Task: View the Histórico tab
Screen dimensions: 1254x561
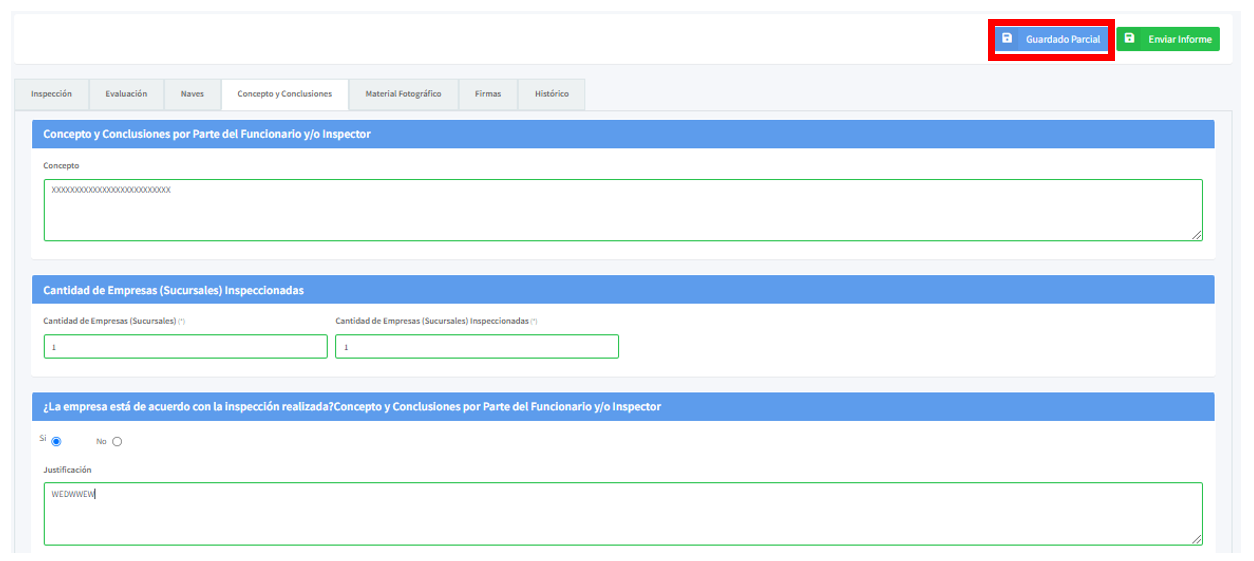Action: tap(551, 94)
